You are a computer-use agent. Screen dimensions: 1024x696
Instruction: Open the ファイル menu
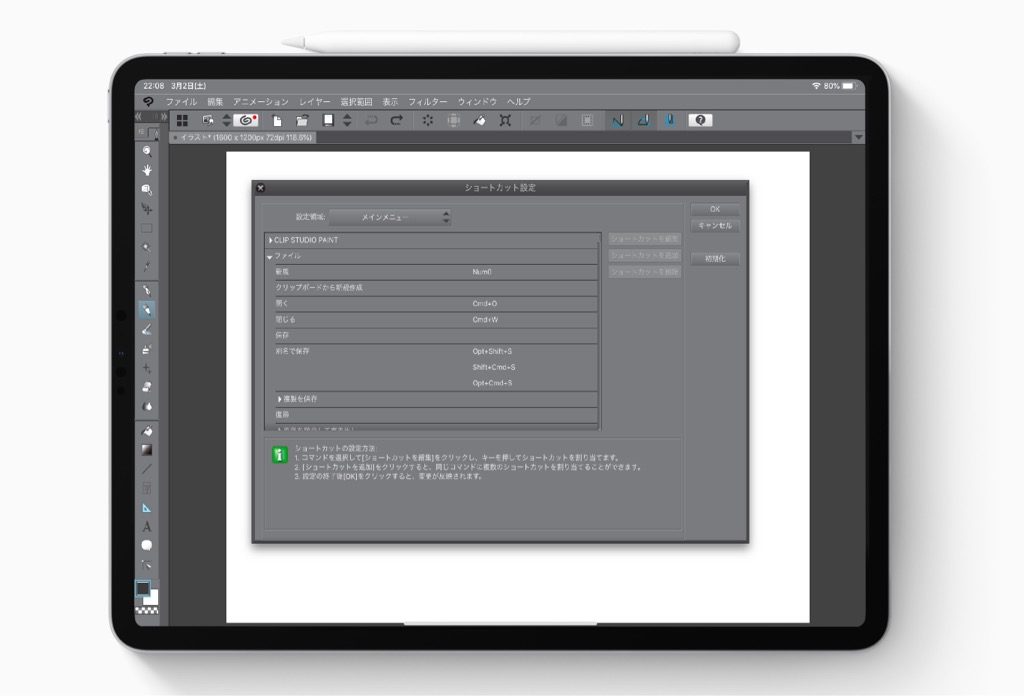coord(181,102)
